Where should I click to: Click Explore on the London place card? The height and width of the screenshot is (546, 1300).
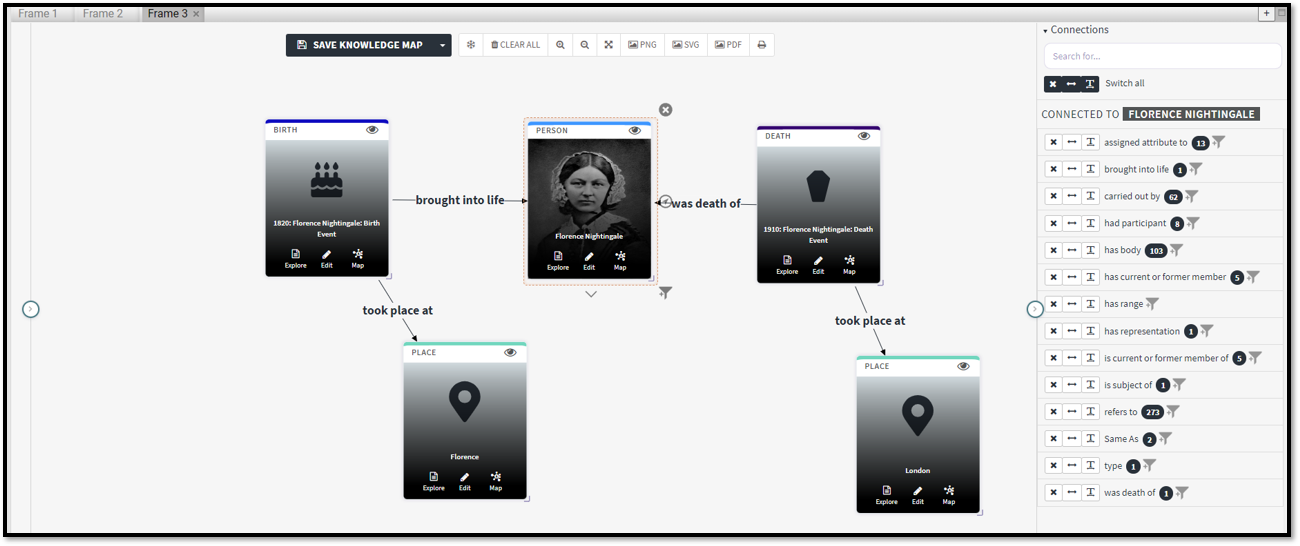coord(886,495)
